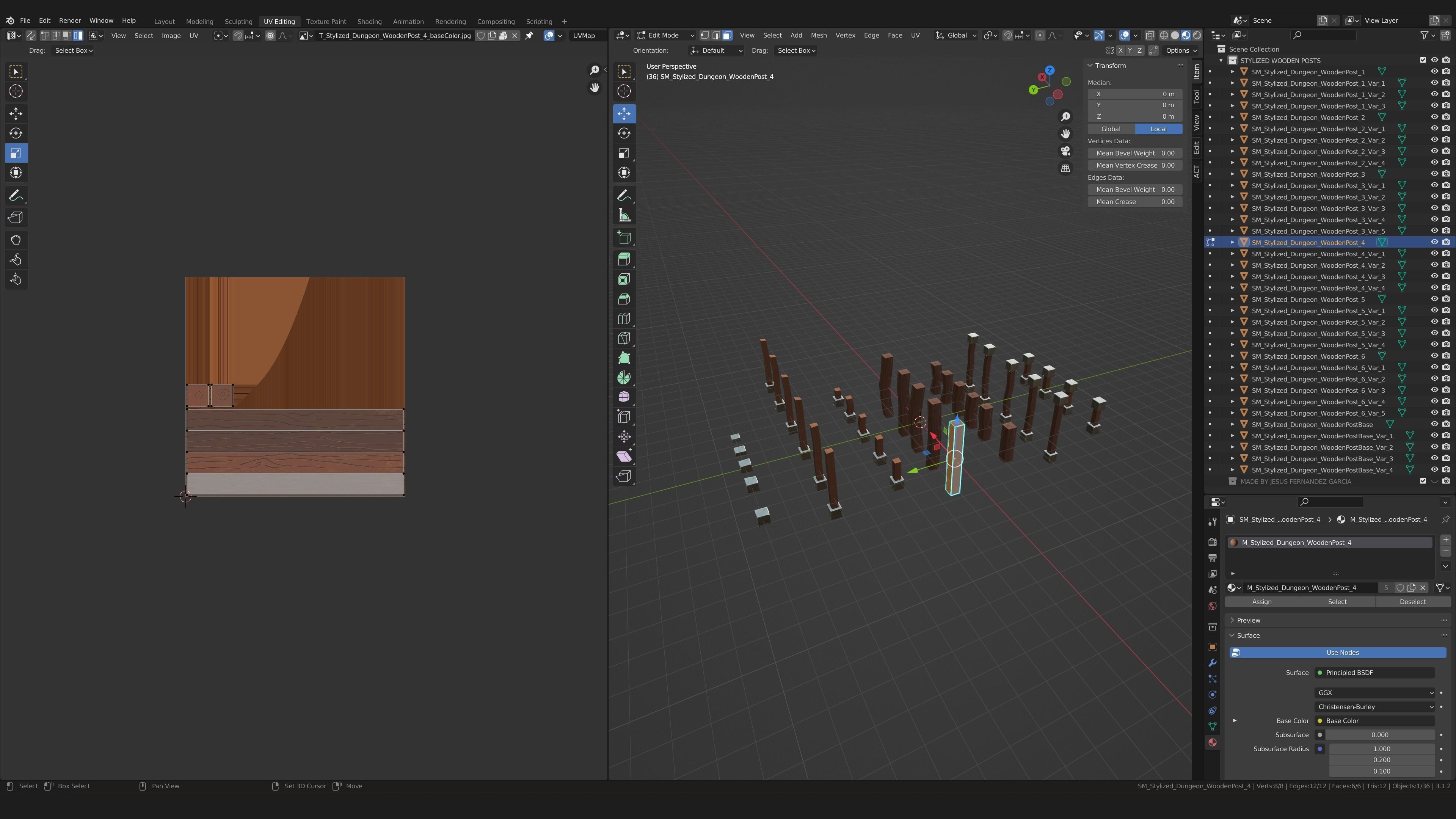Activate the Measure tool in the 3D viewport
The width and height of the screenshot is (1456, 819).
pos(624,215)
